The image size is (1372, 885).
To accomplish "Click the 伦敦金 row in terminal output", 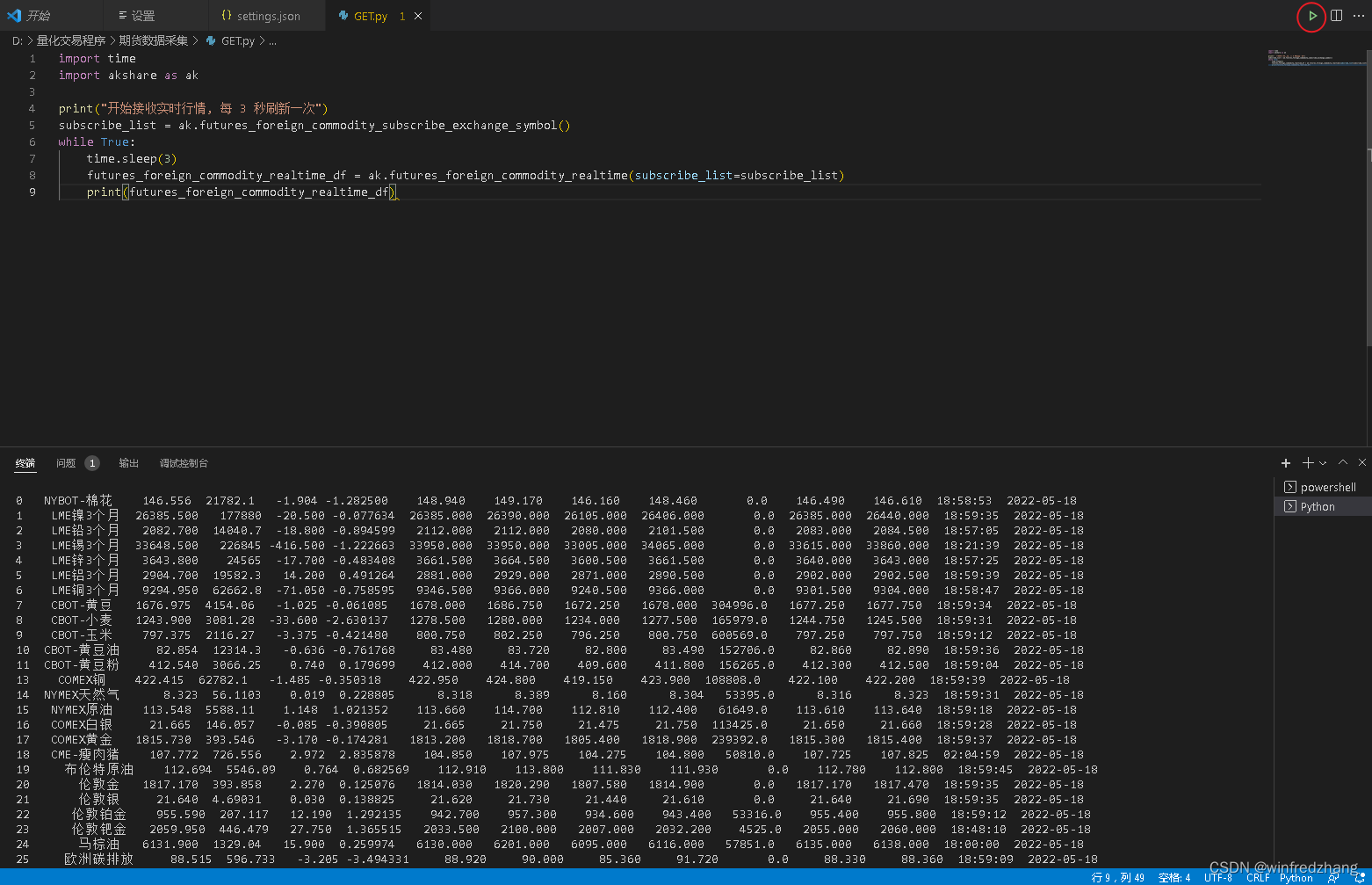I will (x=550, y=784).
